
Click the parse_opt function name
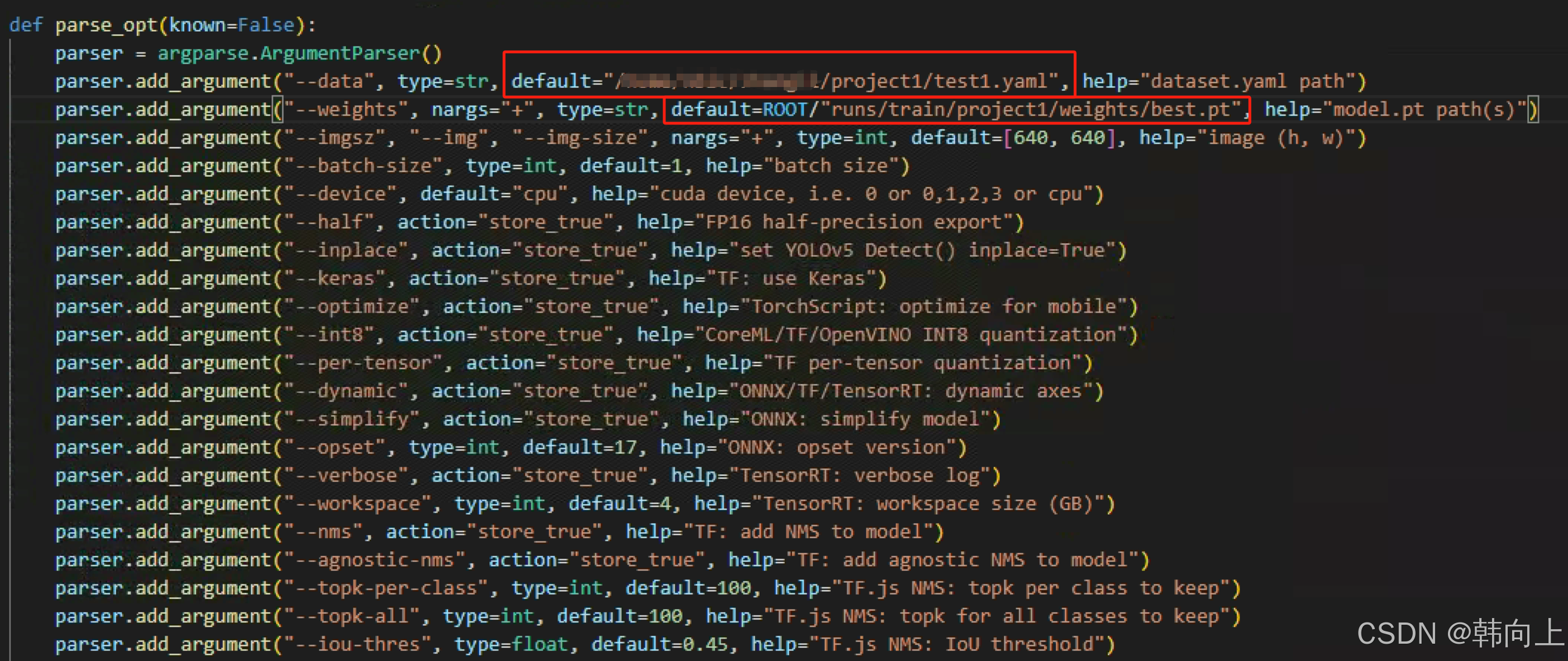pos(107,25)
